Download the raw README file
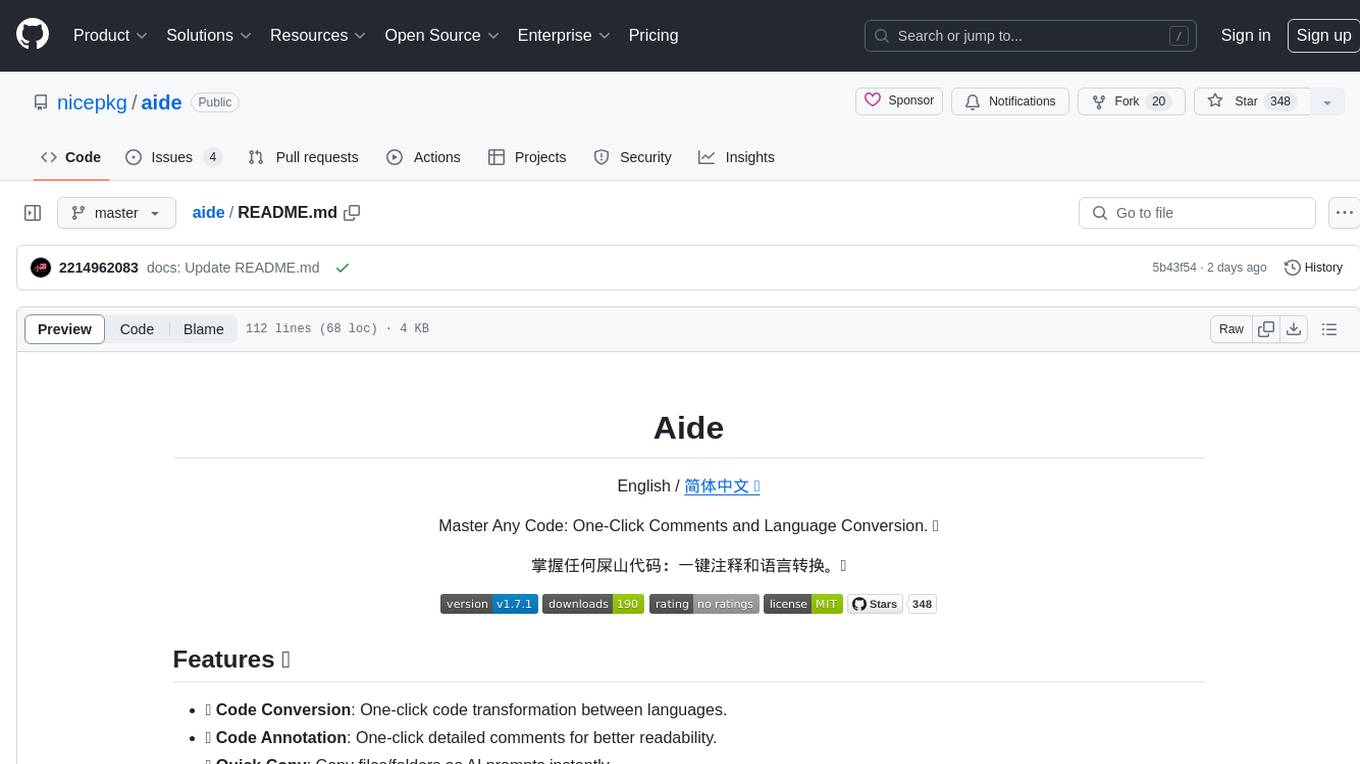The width and height of the screenshot is (1360, 764). pos(1294,329)
